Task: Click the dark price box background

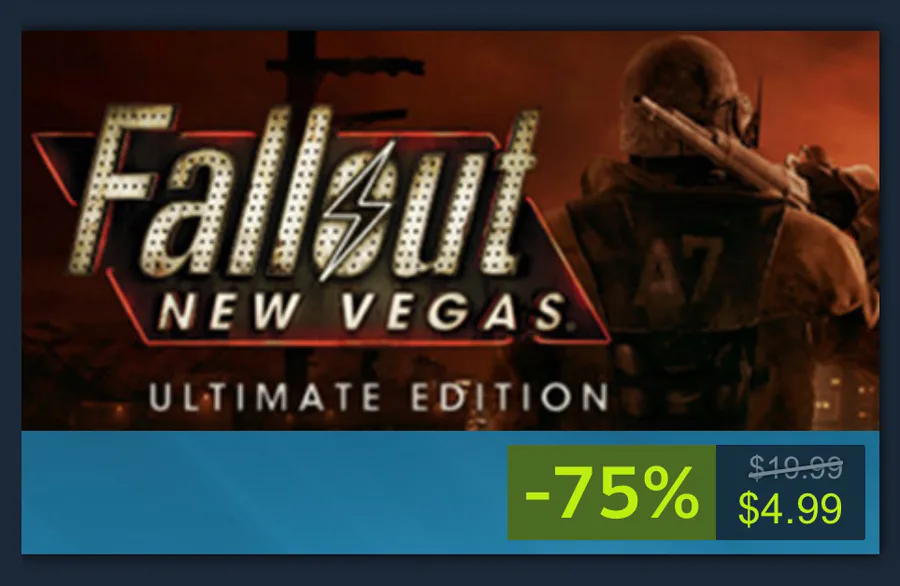Action: click(790, 492)
